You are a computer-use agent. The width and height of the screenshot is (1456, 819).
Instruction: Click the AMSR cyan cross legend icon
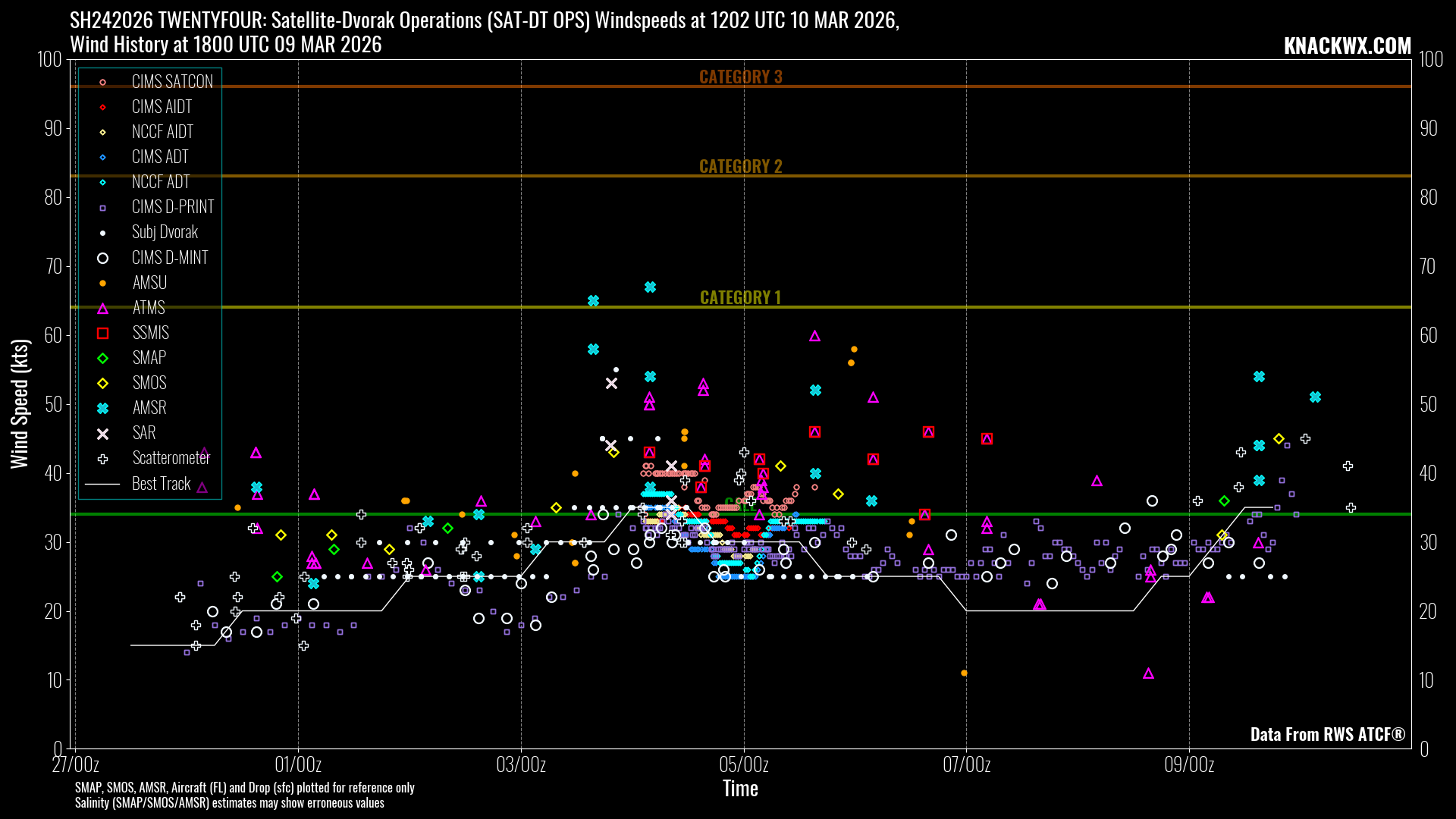[103, 408]
